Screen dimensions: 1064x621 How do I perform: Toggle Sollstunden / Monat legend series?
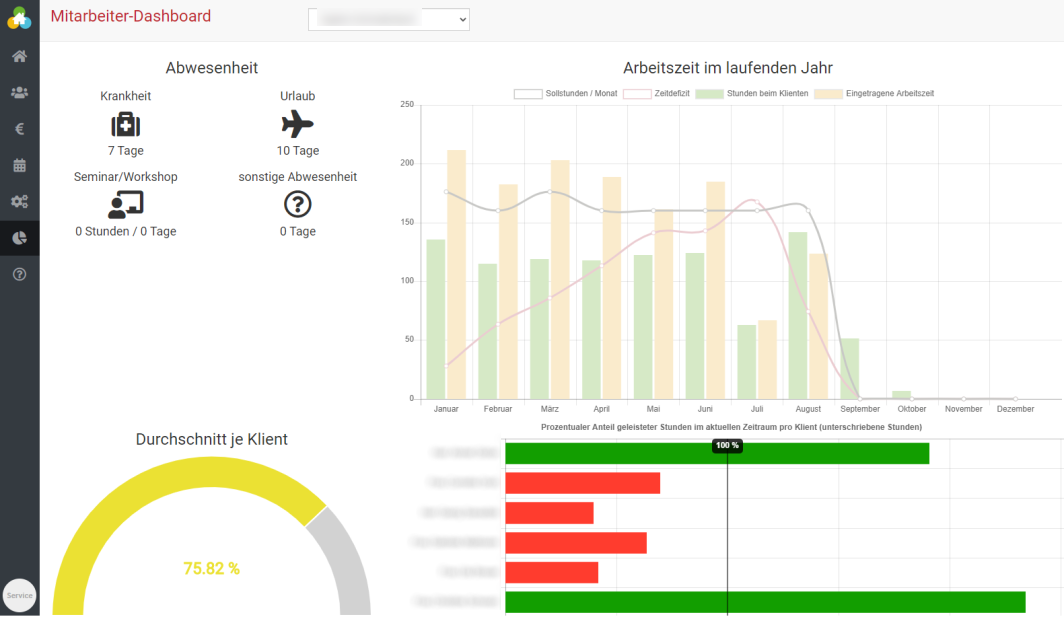click(566, 94)
